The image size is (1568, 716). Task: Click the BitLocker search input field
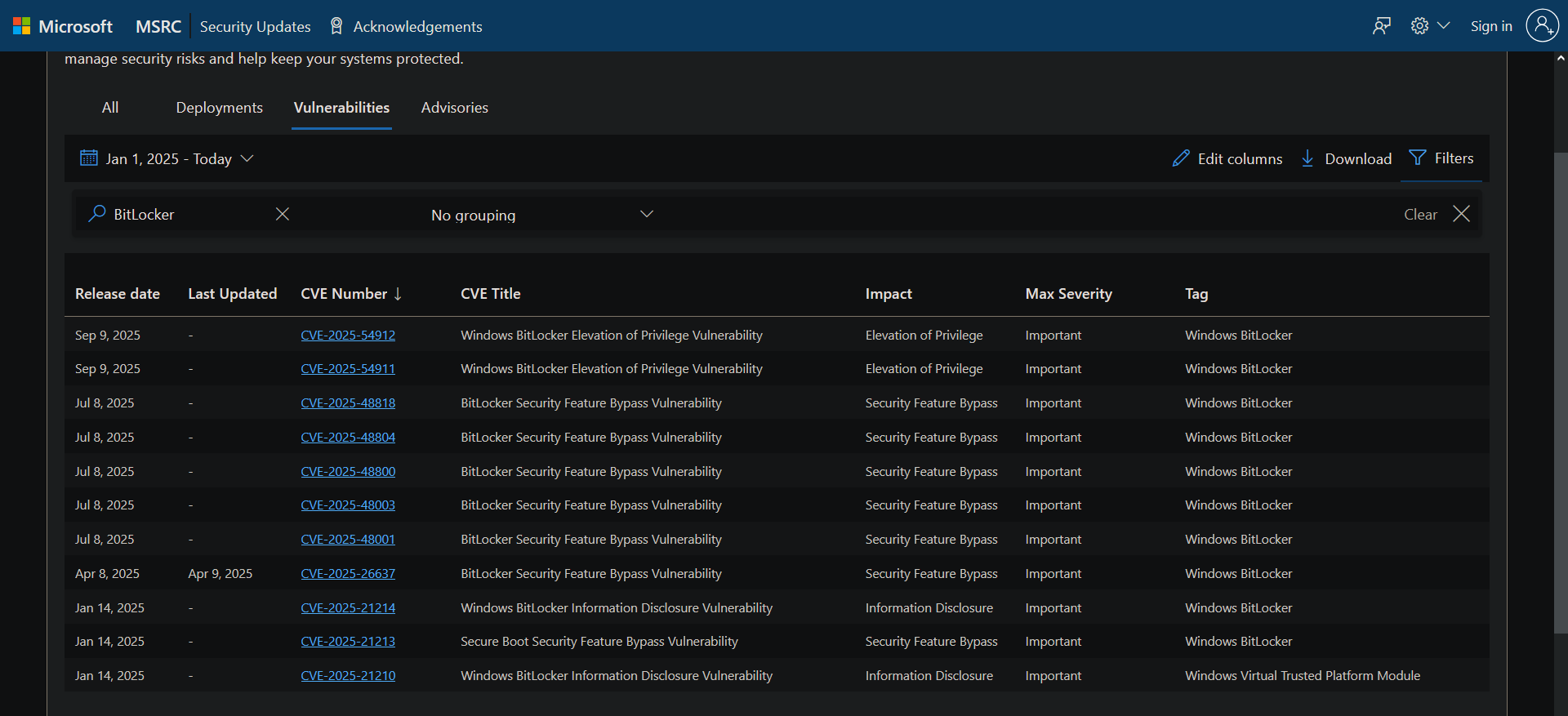(188, 215)
